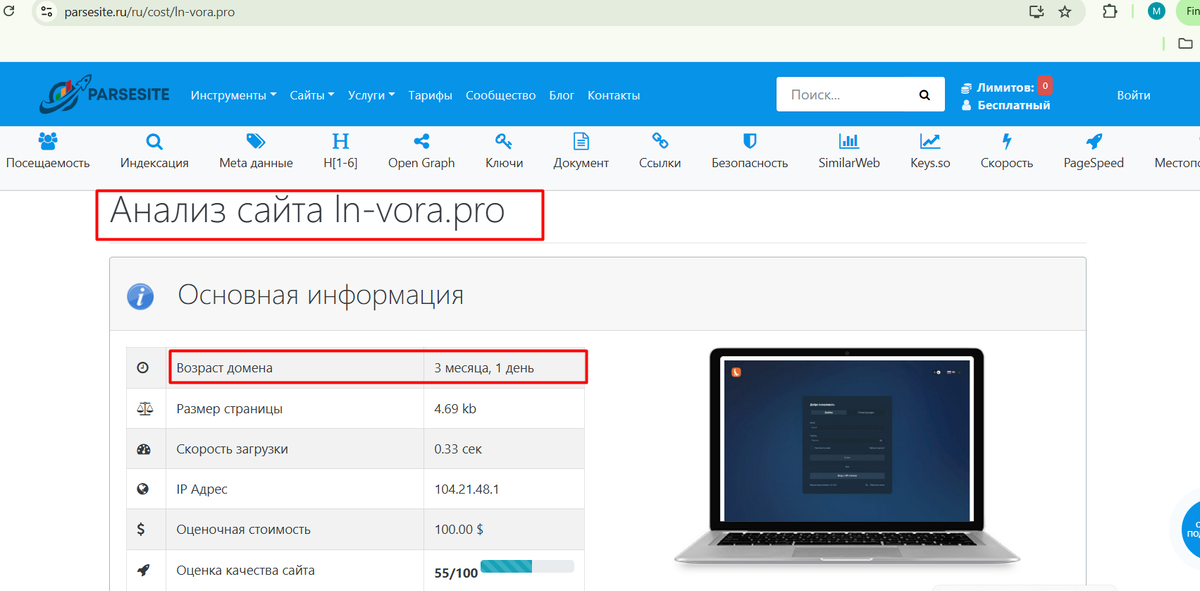
Task: Open the Open Graph analyzer
Action: (421, 150)
